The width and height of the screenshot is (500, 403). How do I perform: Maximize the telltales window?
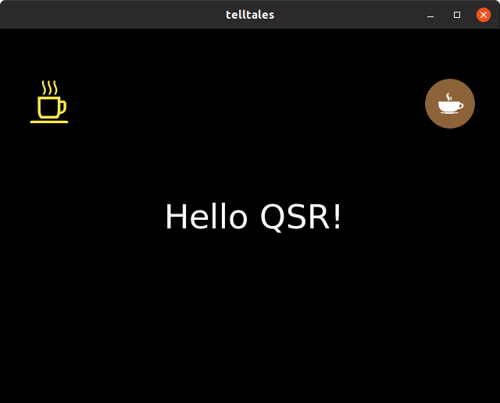tap(457, 15)
